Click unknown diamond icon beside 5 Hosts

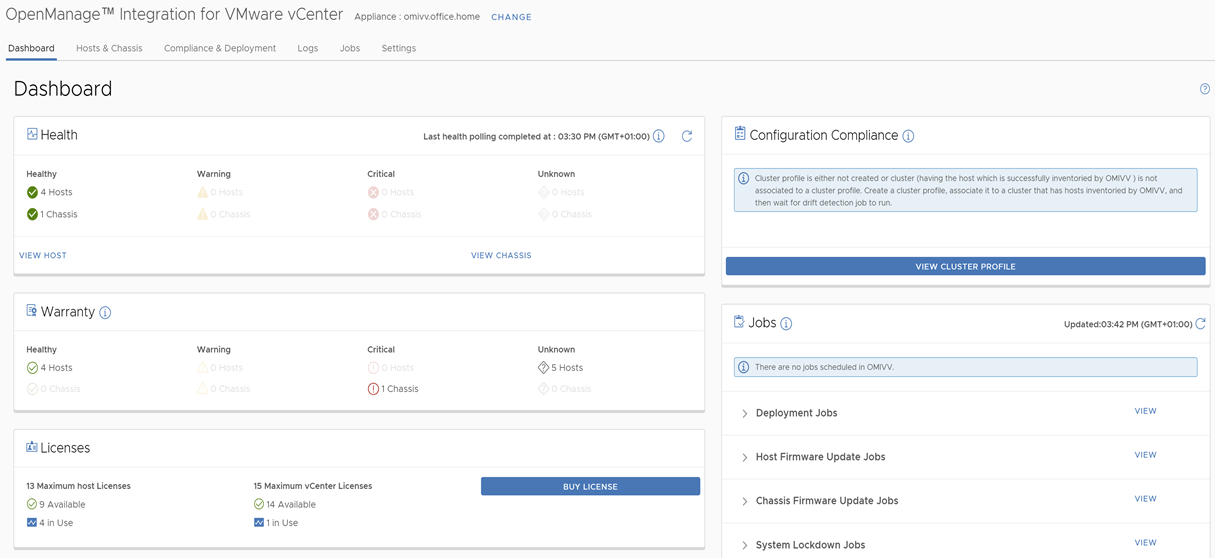544,368
